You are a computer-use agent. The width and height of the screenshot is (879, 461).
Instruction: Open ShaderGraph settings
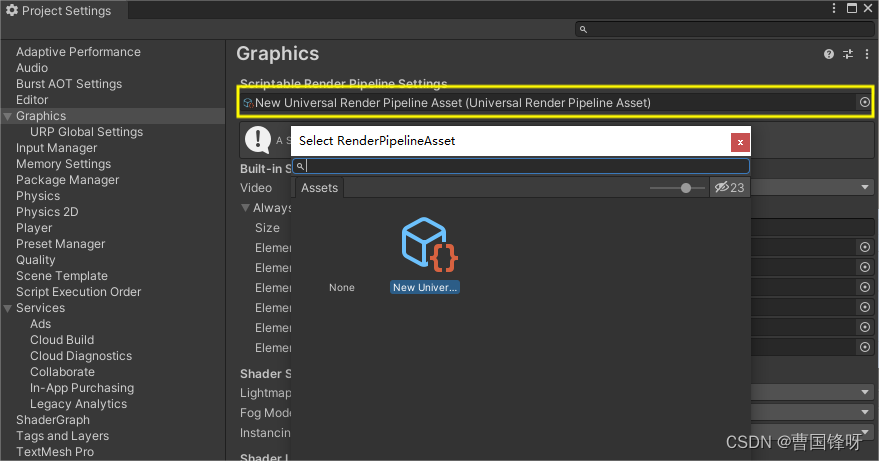(x=53, y=420)
